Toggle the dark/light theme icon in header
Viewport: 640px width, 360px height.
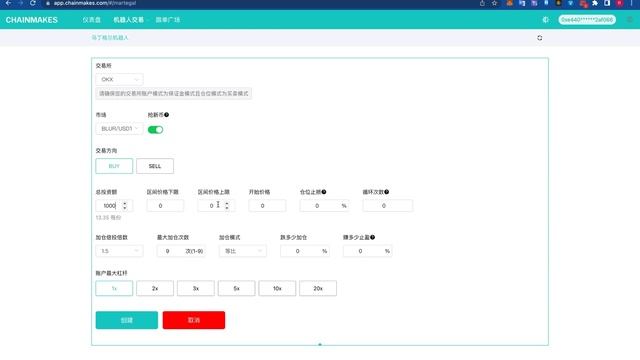tap(545, 20)
